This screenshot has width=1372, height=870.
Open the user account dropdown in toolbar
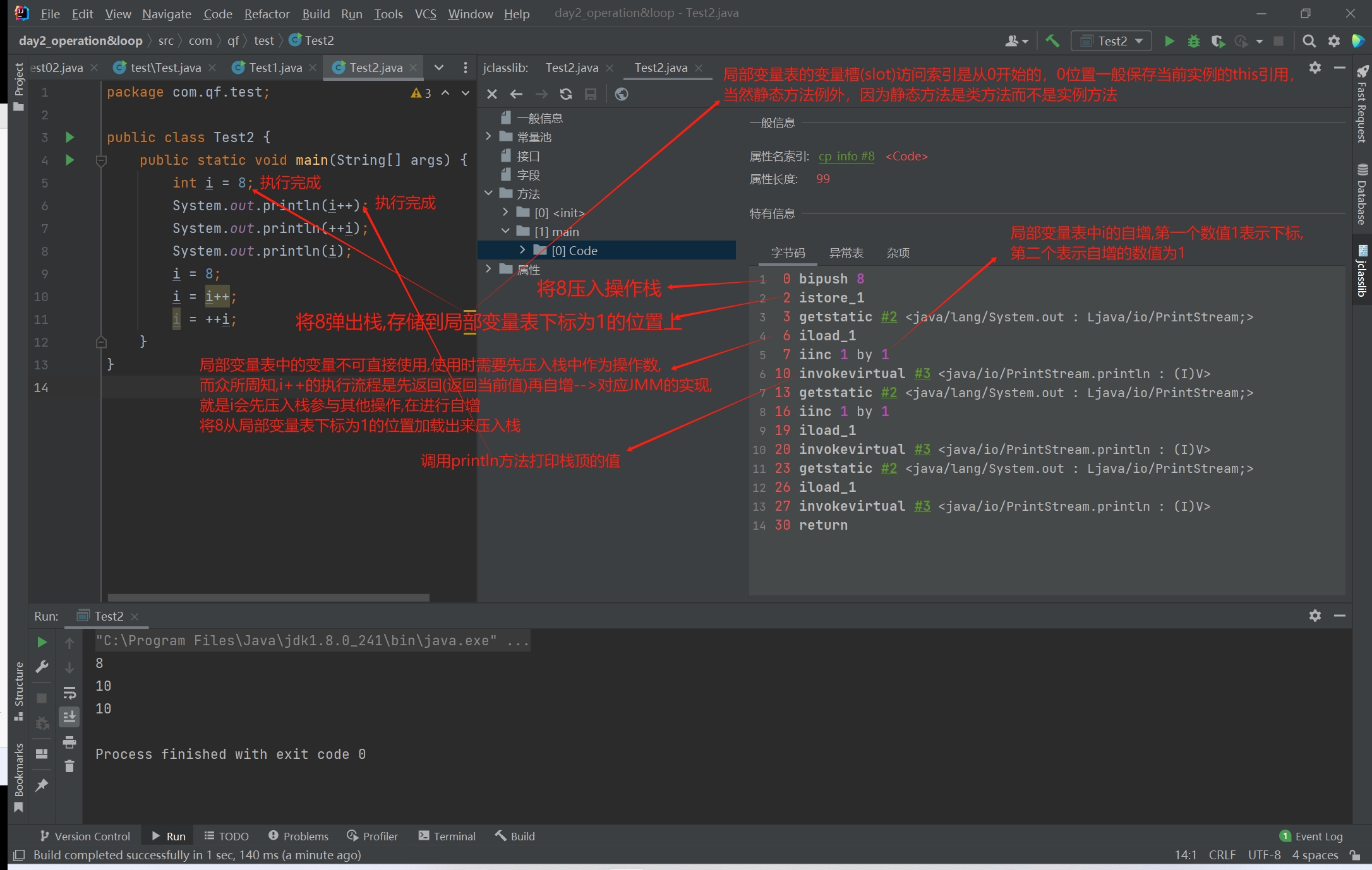click(x=1016, y=41)
